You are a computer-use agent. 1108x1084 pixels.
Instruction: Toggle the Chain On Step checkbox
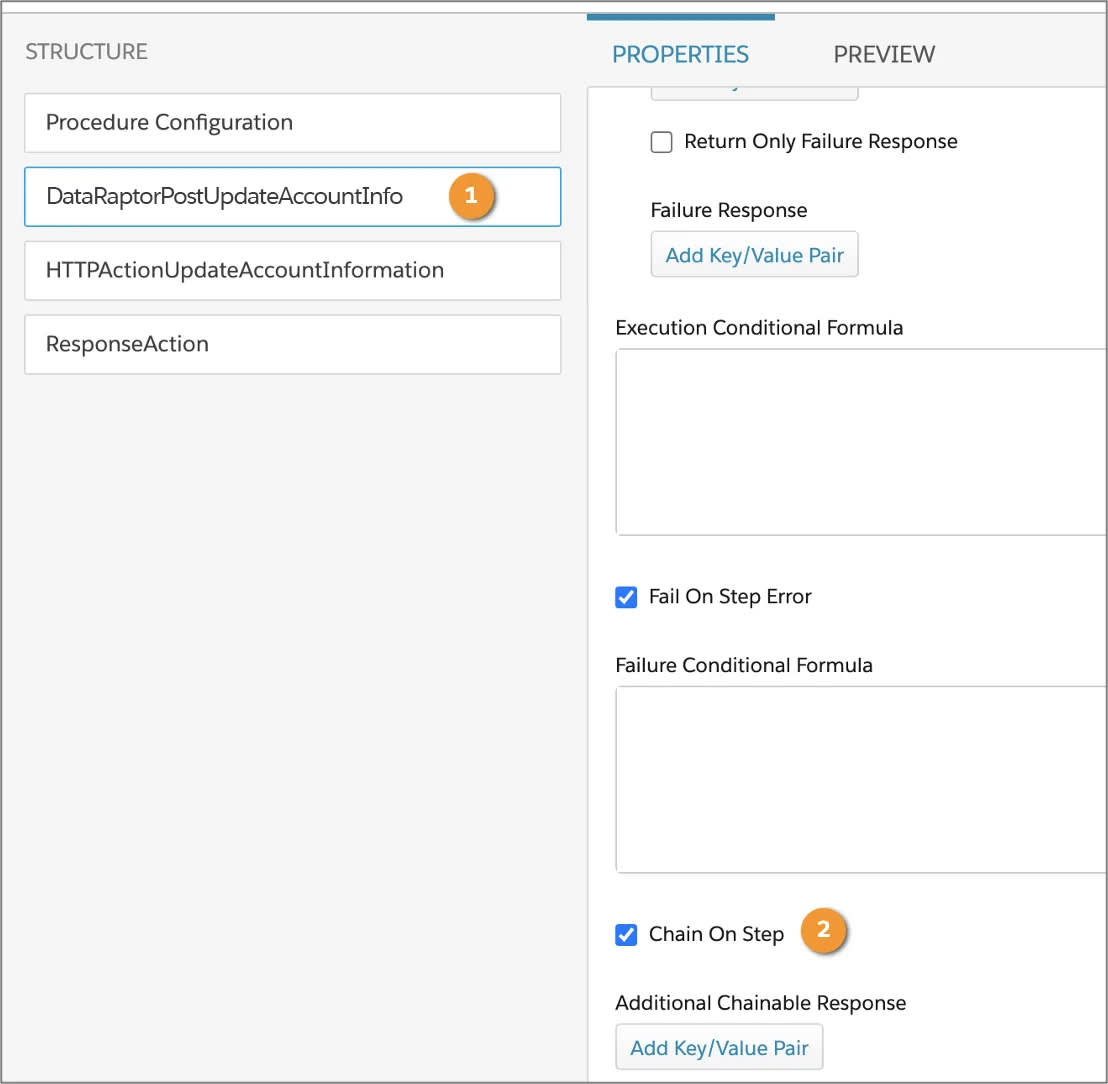click(626, 934)
